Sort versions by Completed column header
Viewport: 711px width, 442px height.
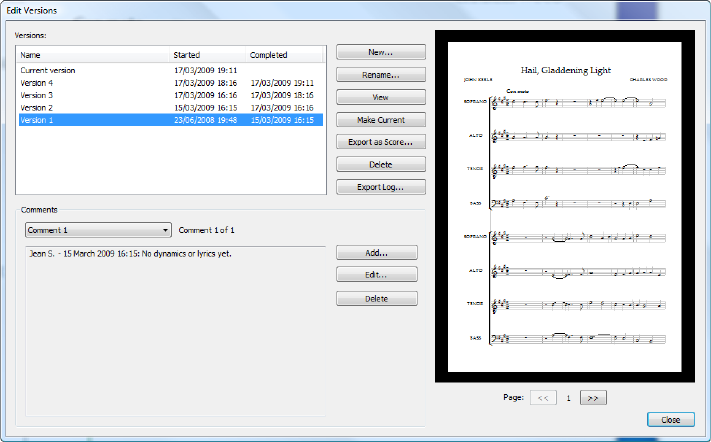pyautogui.click(x=284, y=55)
